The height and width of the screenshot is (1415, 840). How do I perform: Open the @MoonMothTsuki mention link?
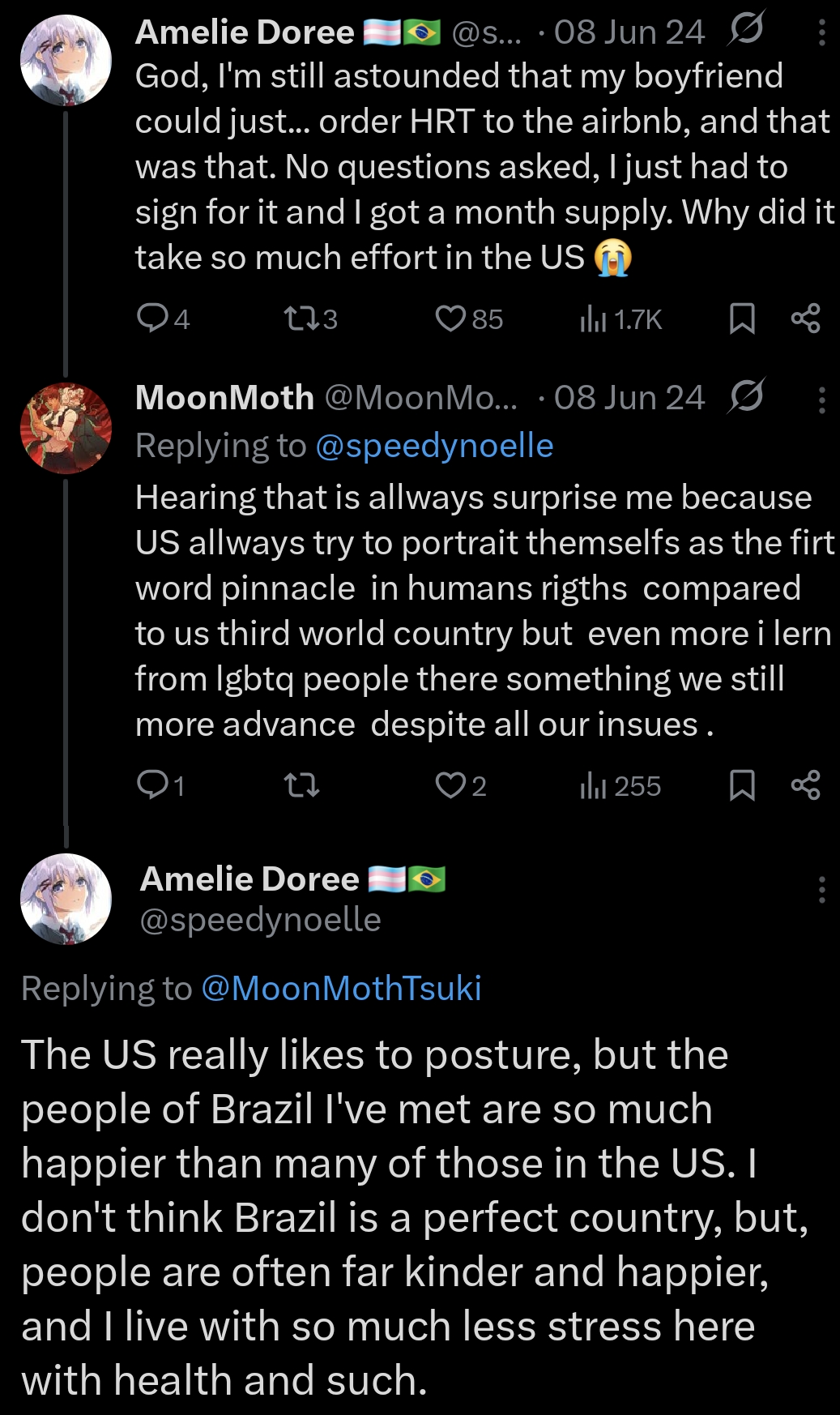341,988
